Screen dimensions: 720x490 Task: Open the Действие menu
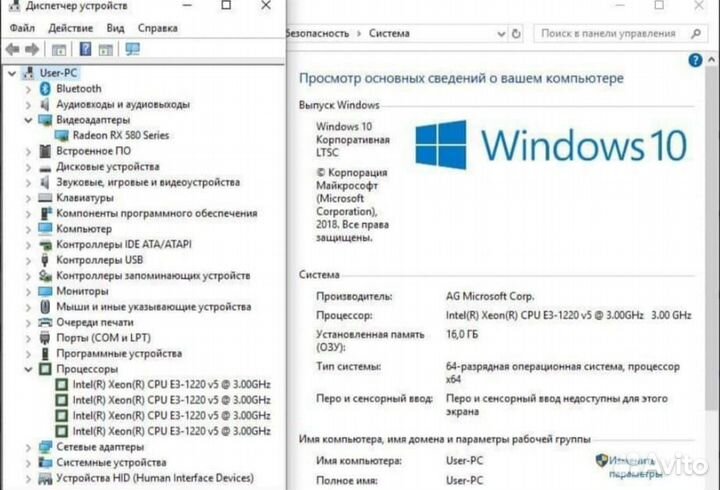[x=70, y=28]
